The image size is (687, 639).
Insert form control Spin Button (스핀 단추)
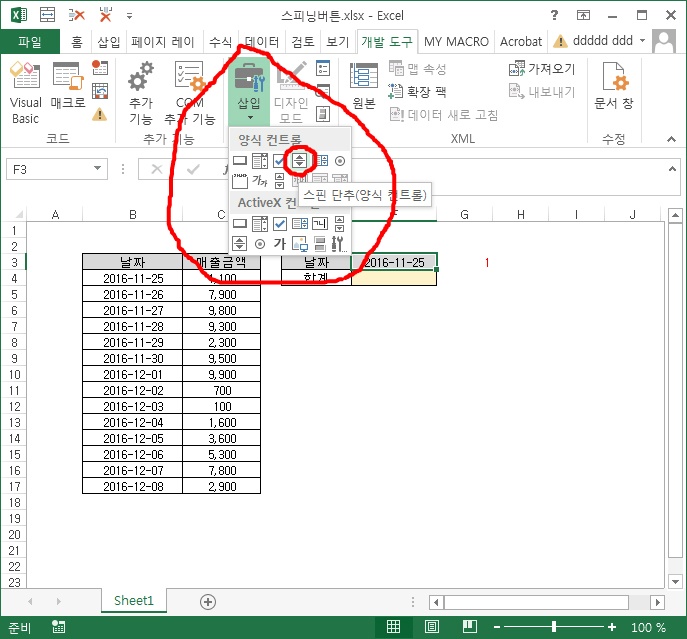tap(300, 161)
